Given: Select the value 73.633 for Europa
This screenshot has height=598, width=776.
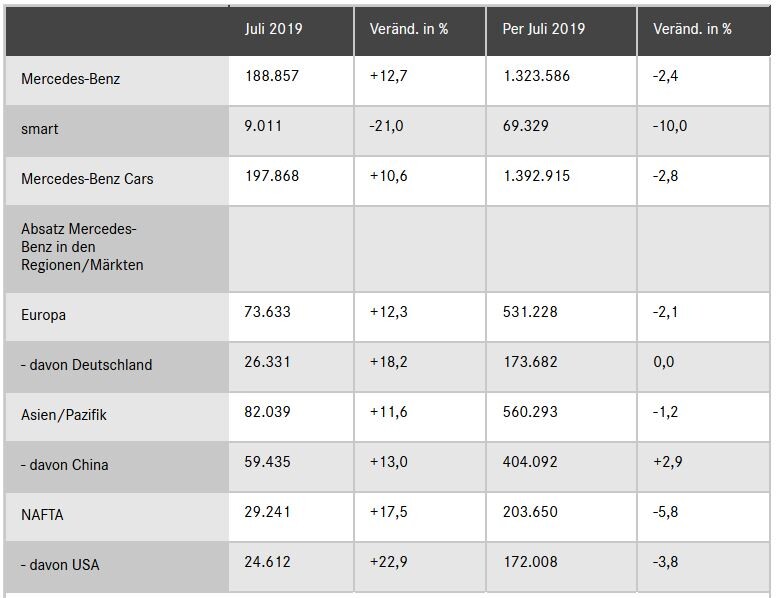Looking at the screenshot, I should (267, 312).
